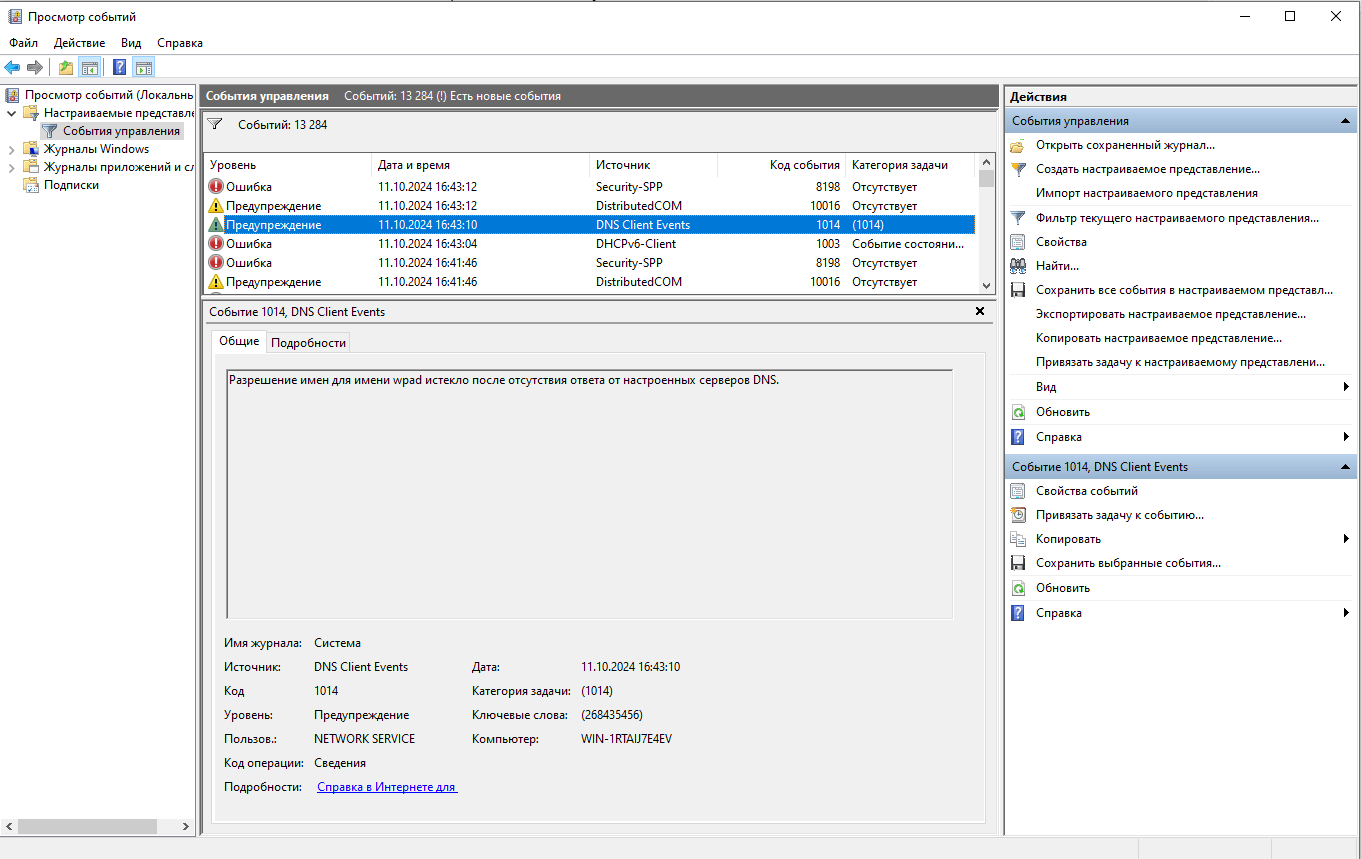Click Импорт настраиваемого представления action
1361x859 pixels.
(1147, 193)
